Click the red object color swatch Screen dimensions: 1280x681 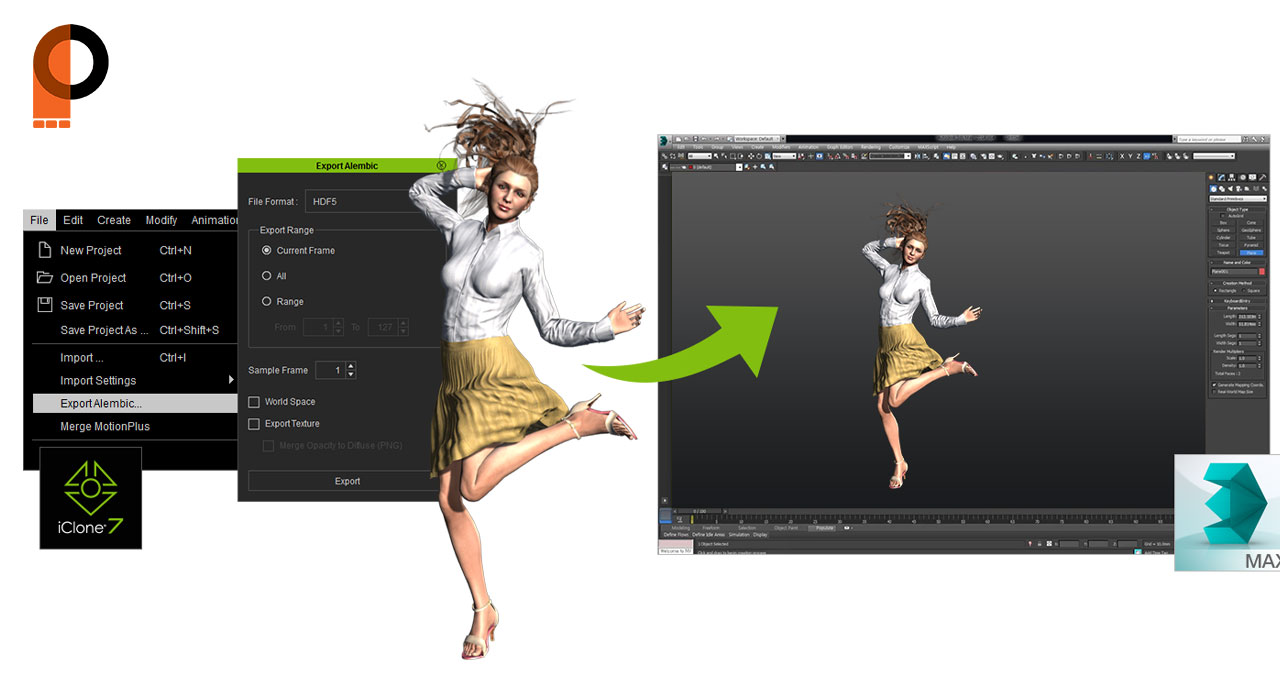click(1262, 271)
